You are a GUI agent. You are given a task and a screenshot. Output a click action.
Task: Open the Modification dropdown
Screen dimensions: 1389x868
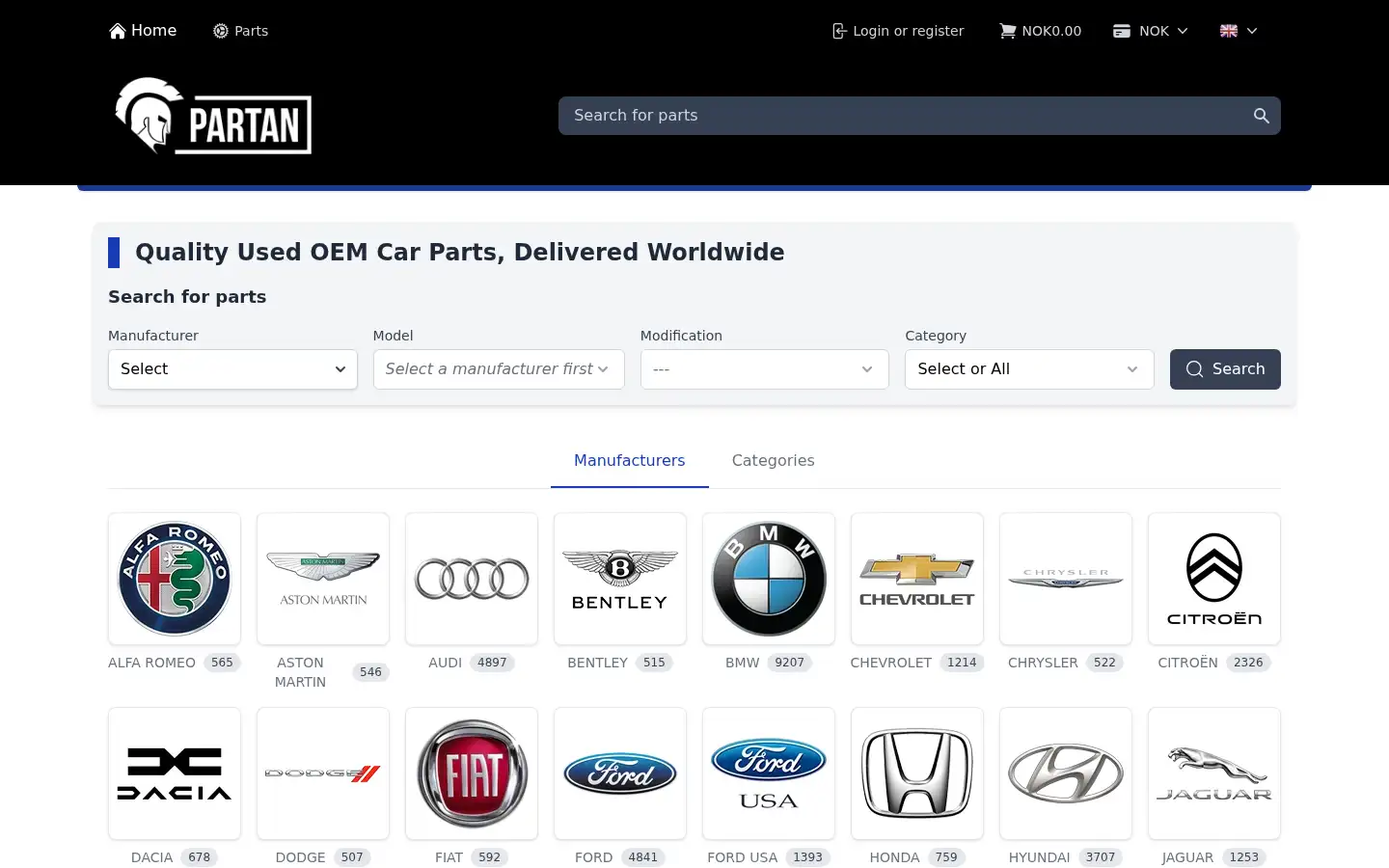click(764, 369)
